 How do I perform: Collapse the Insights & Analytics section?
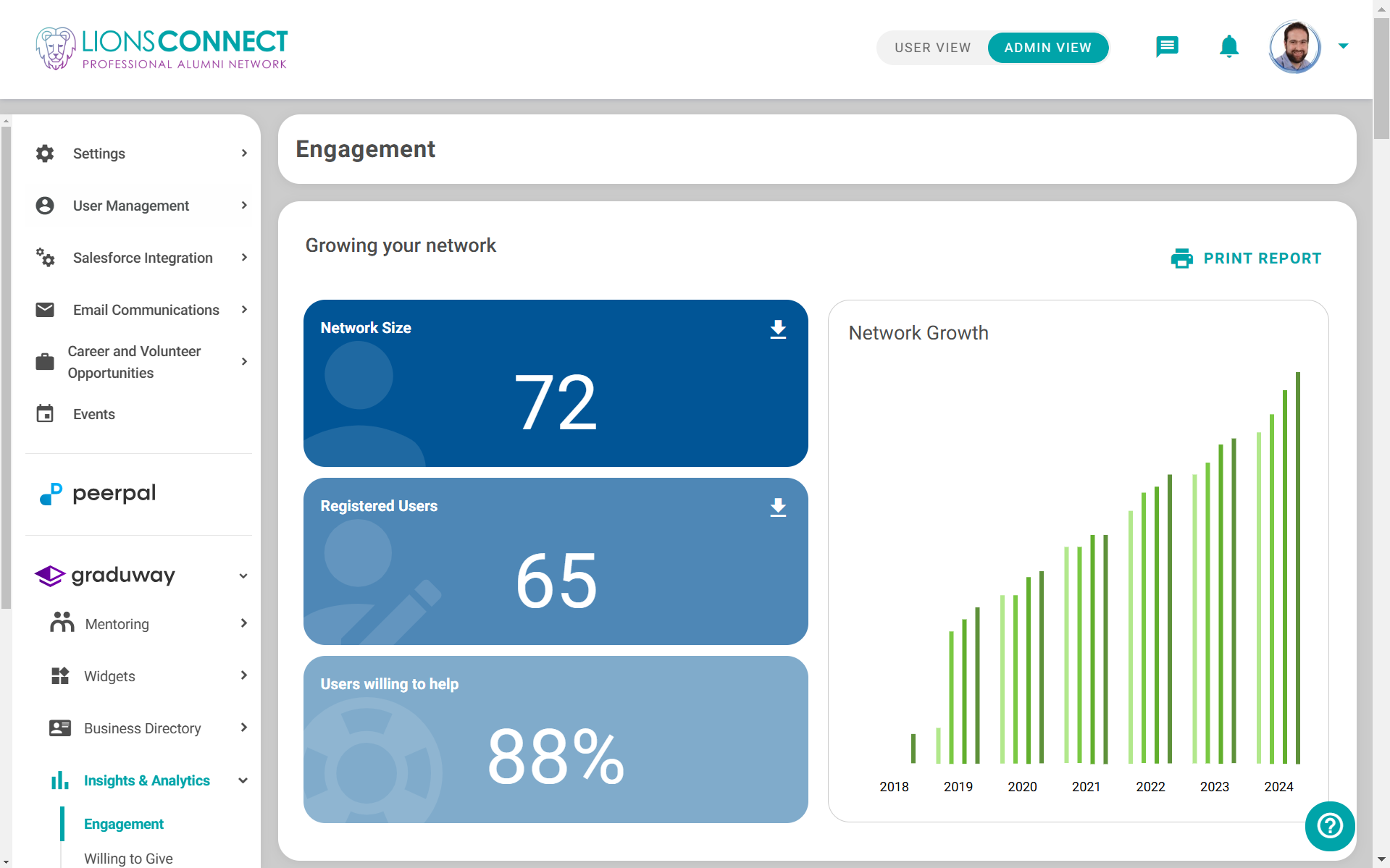point(243,780)
